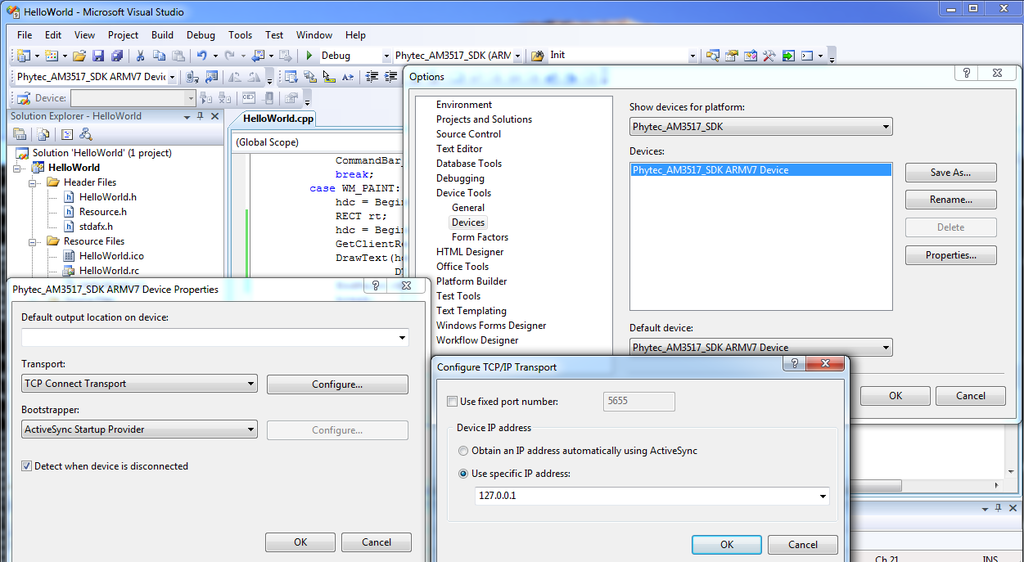The width and height of the screenshot is (1024, 562).
Task: Uncheck Detect when device is disconnected
Action: (26, 466)
